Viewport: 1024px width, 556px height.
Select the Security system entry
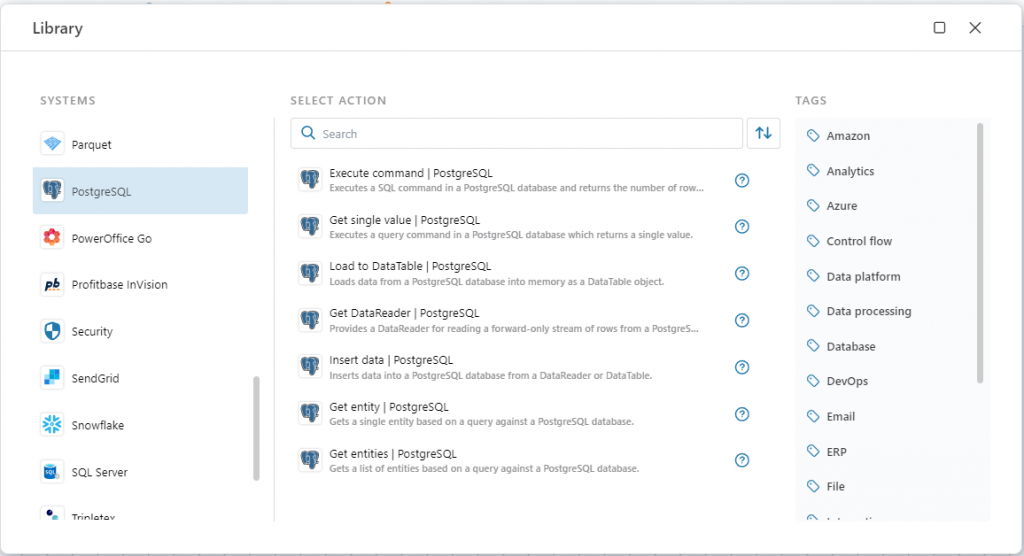pyautogui.click(x=140, y=331)
